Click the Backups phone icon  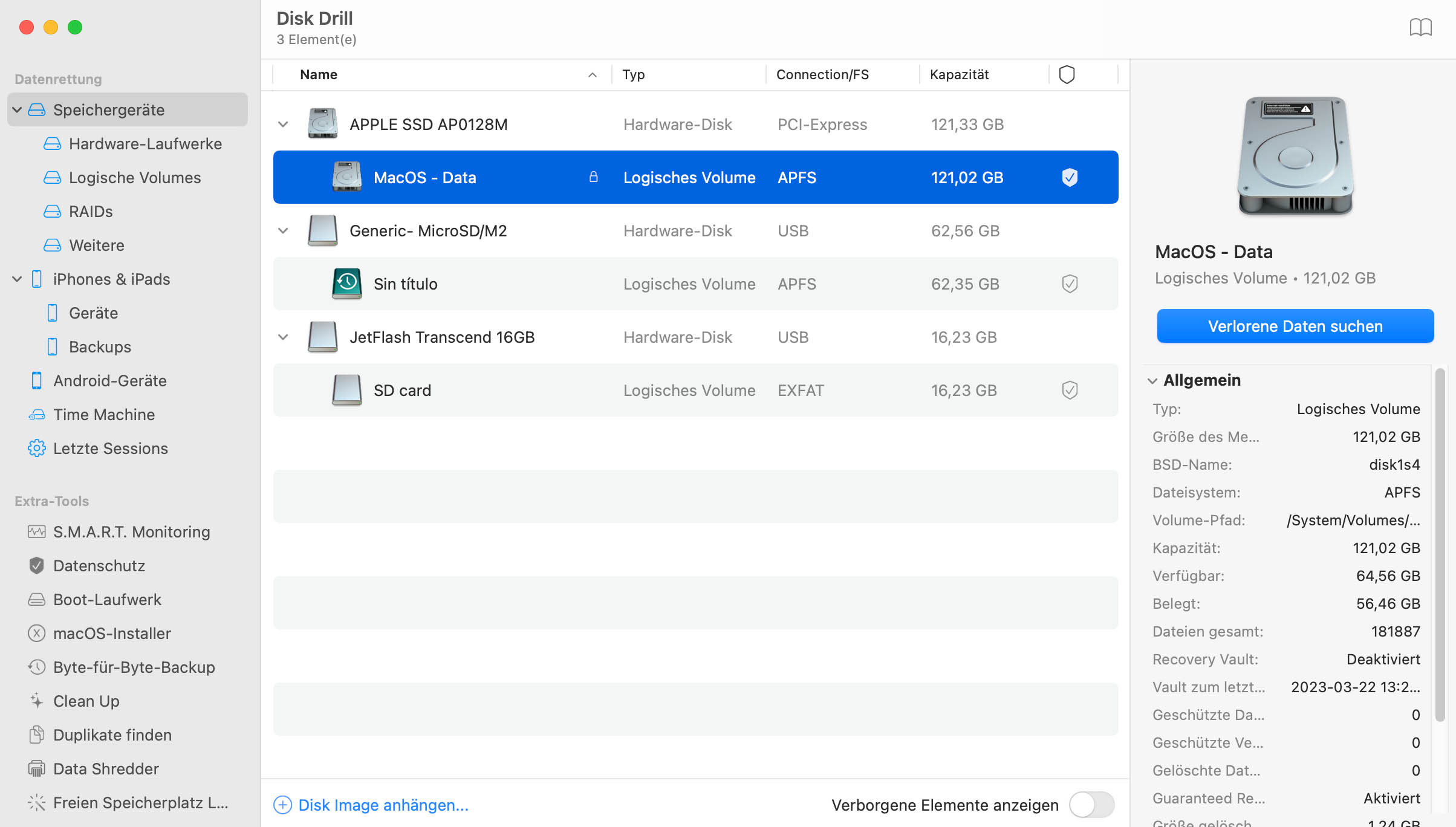[x=53, y=347]
